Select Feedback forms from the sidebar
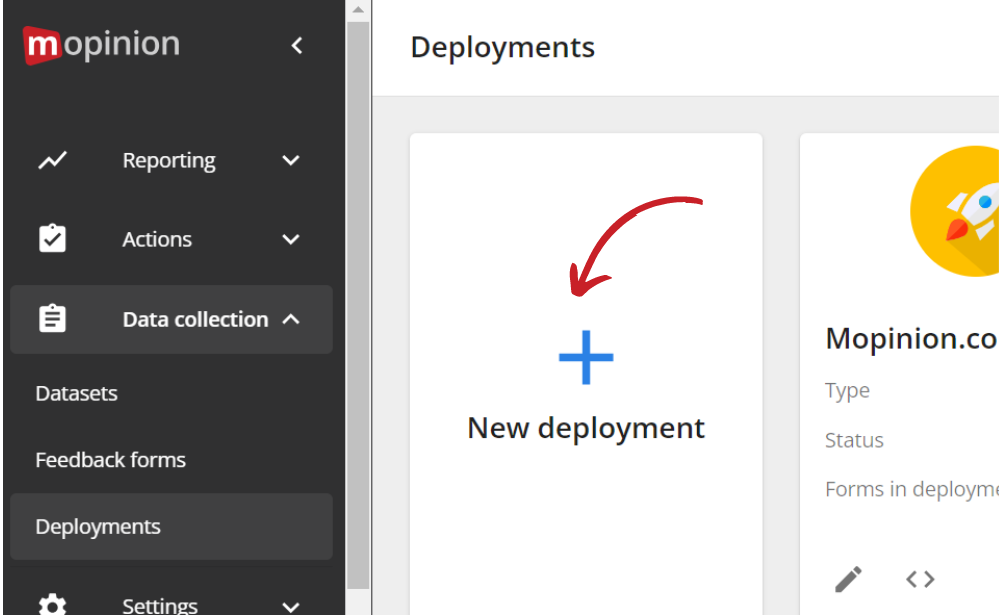Viewport: 1000px width, 615px height. coord(110,460)
